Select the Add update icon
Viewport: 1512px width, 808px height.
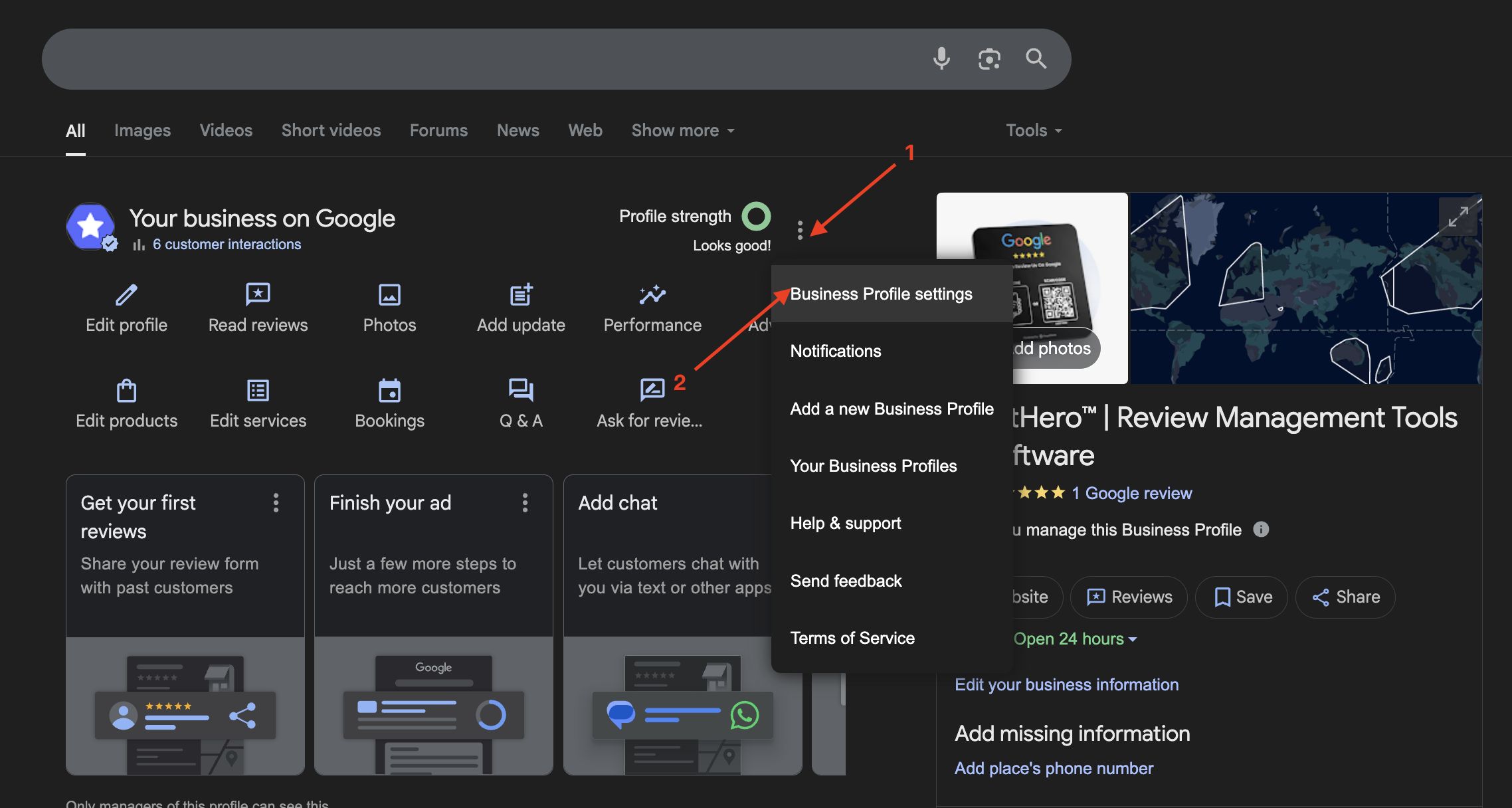(x=521, y=294)
